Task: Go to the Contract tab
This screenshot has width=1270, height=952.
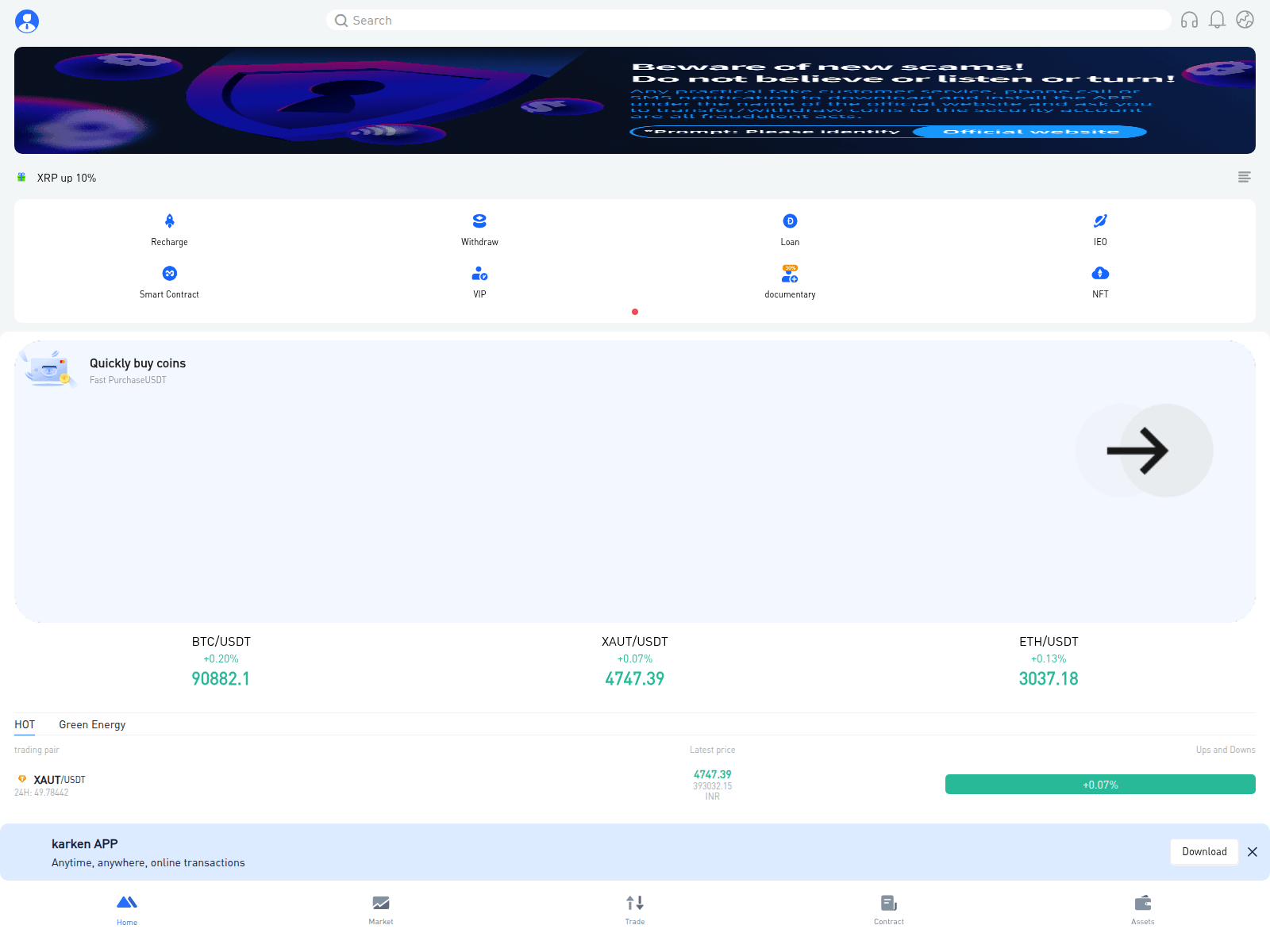Action: tap(889, 910)
